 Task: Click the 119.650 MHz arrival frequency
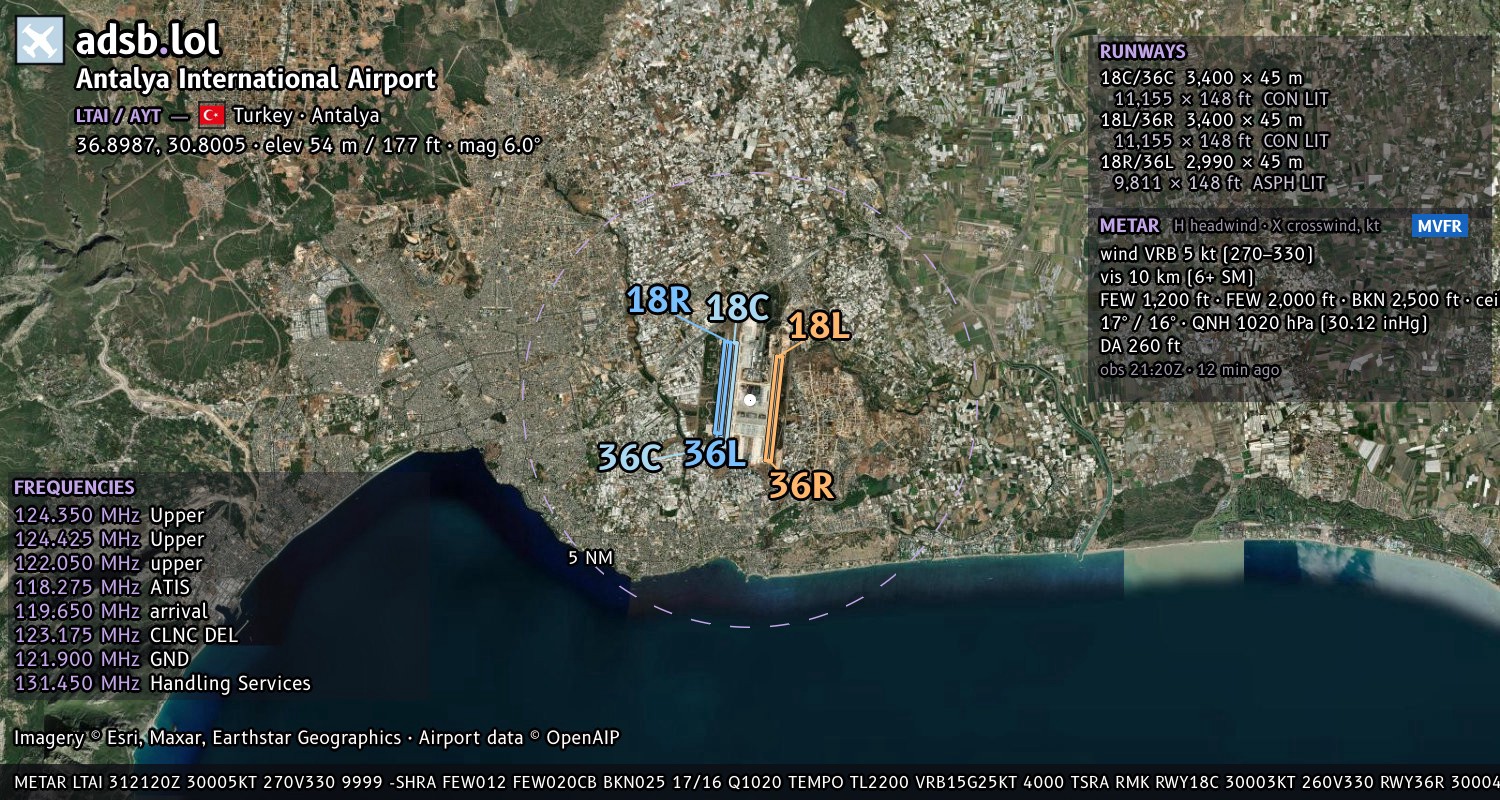[x=111, y=611]
